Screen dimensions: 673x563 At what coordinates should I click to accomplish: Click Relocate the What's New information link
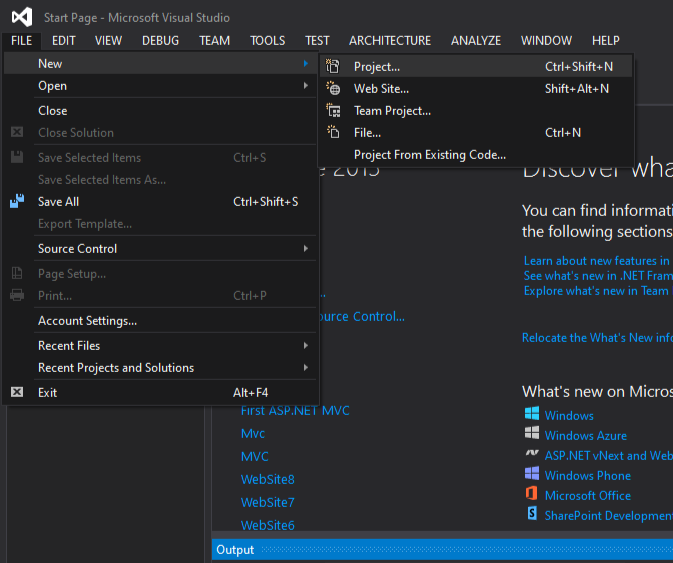[x=597, y=338]
